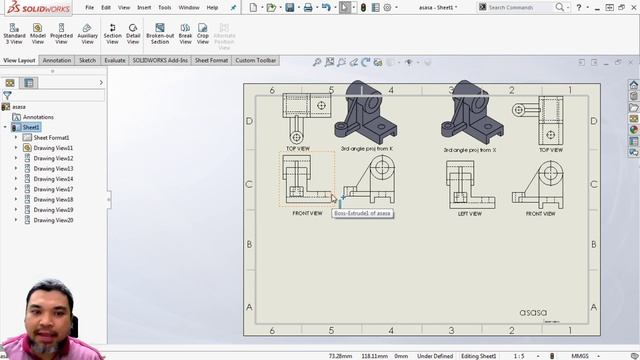Switch to the Sheet Format tab
The width and height of the screenshot is (640, 360).
pyautogui.click(x=211, y=60)
